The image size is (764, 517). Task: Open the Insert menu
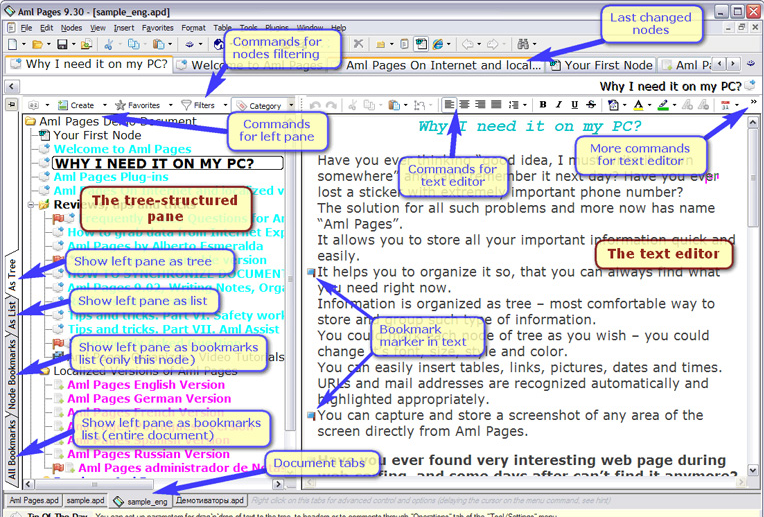(124, 28)
